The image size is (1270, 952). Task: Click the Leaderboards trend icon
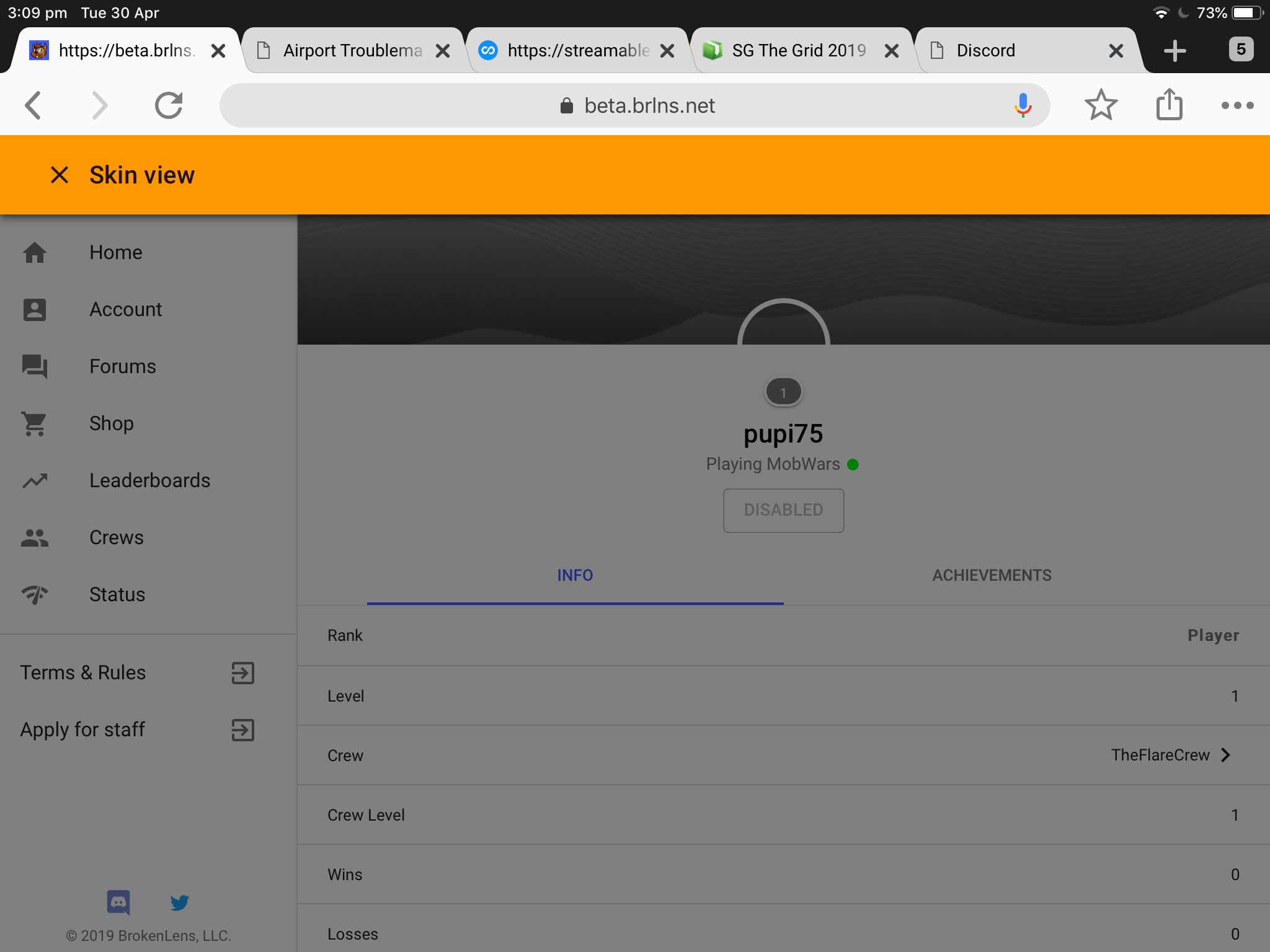[x=35, y=480]
